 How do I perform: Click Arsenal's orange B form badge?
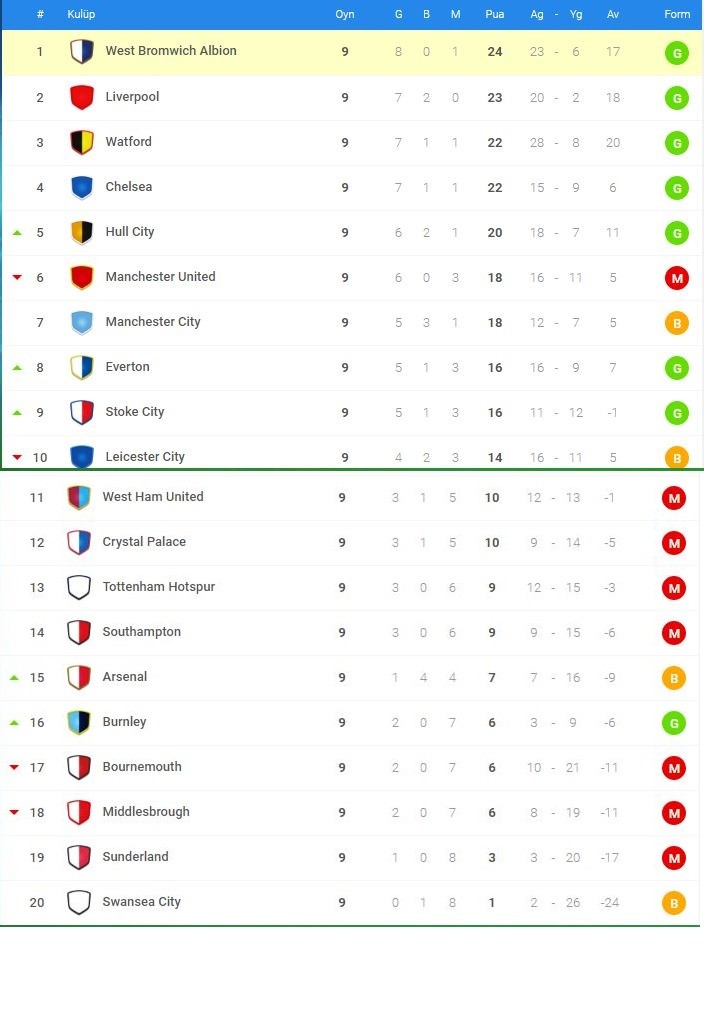[674, 679]
